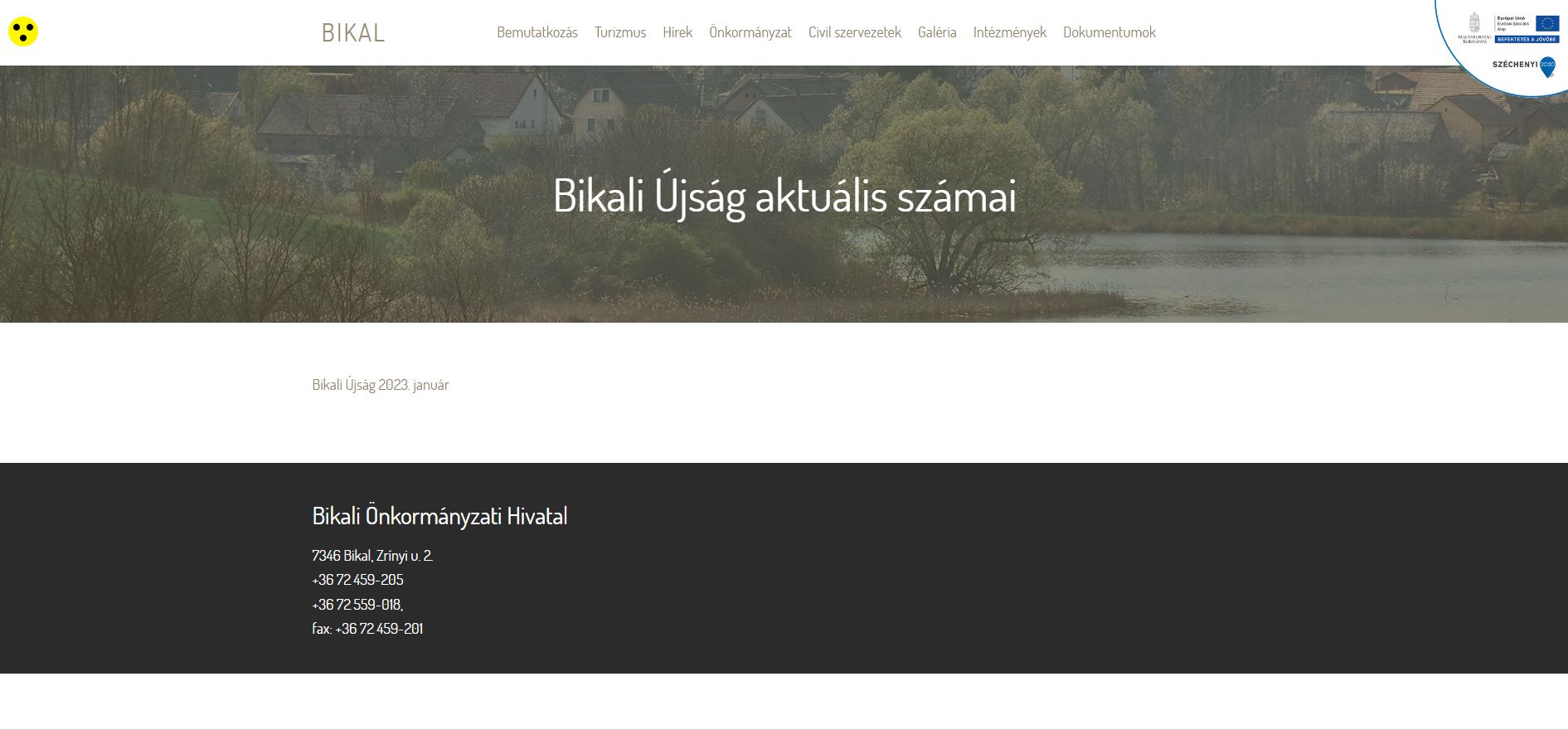Viewport: 1568px width, 730px height.
Task: Click the phone number +36 72 459-205
Action: 357,580
